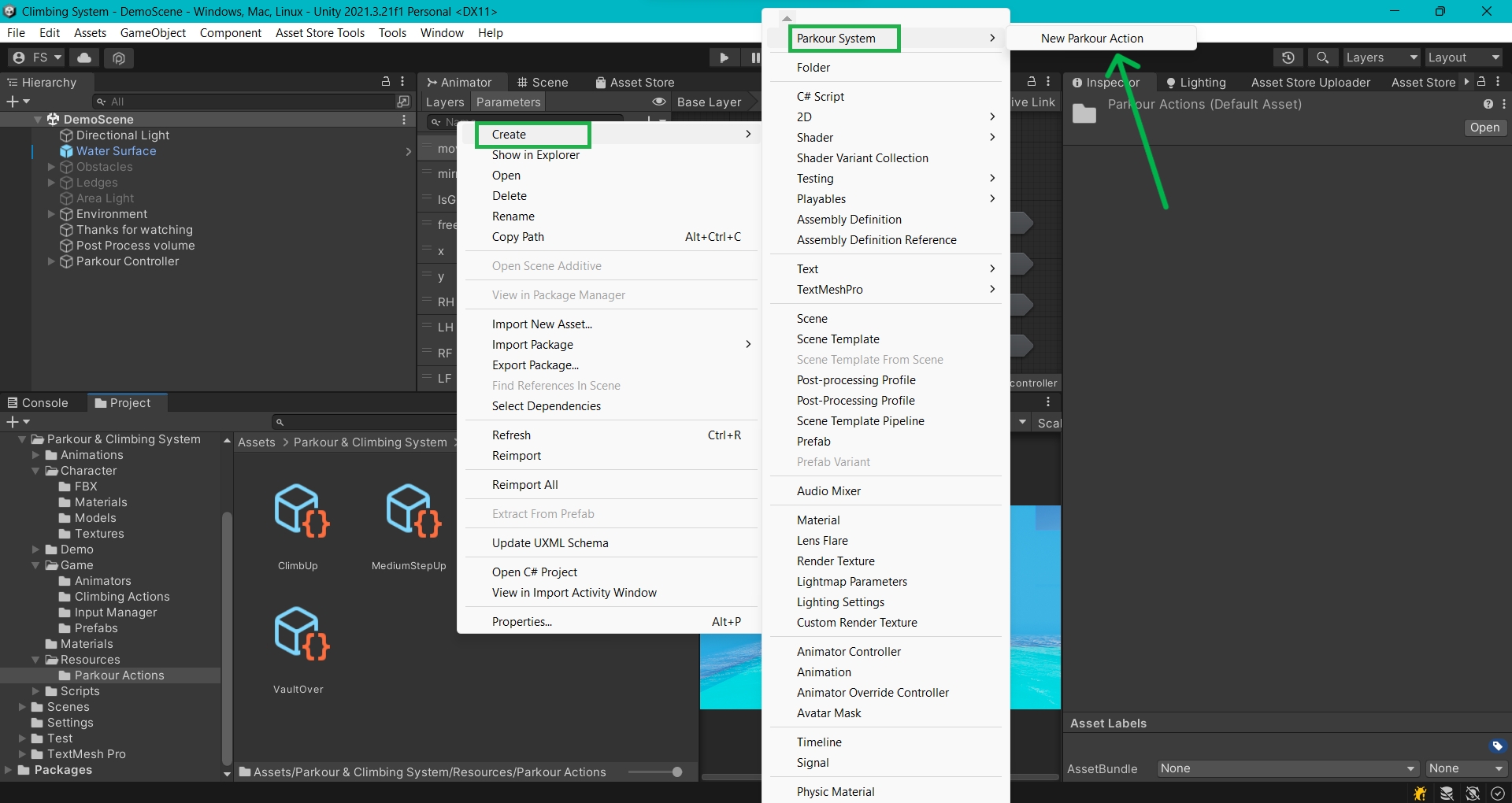Open the AssetBundle None dropdown
This screenshot has width=1512, height=803.
1287,768
